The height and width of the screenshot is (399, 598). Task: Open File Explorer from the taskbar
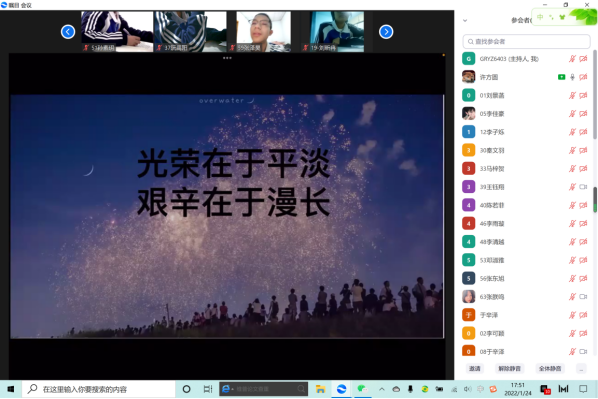pyautogui.click(x=320, y=389)
